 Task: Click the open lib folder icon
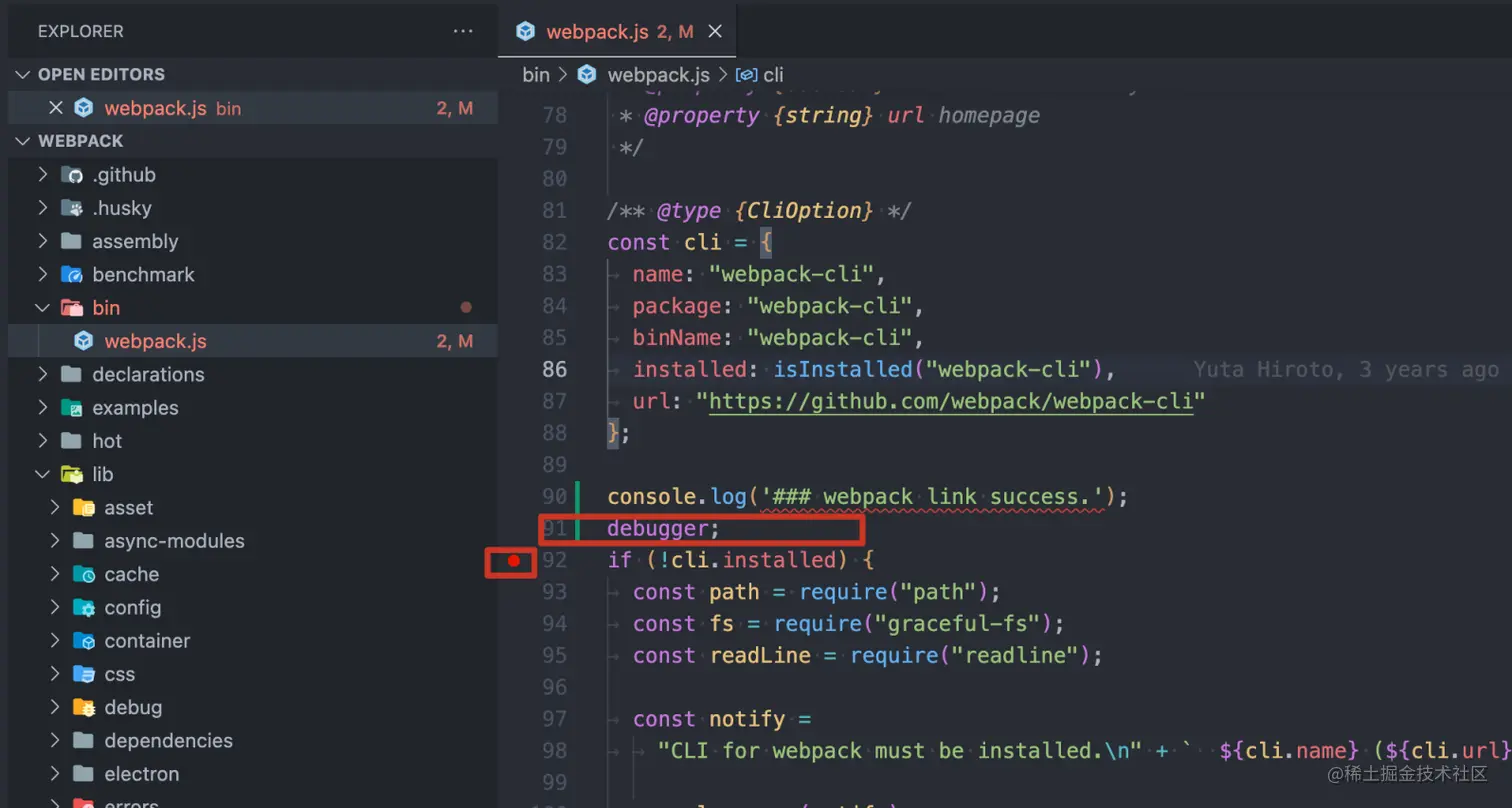71,474
